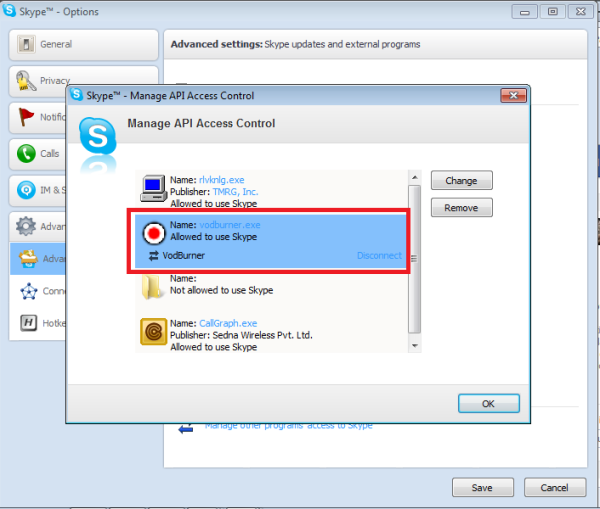Click the Change button
The width and height of the screenshot is (600, 509).
[461, 181]
